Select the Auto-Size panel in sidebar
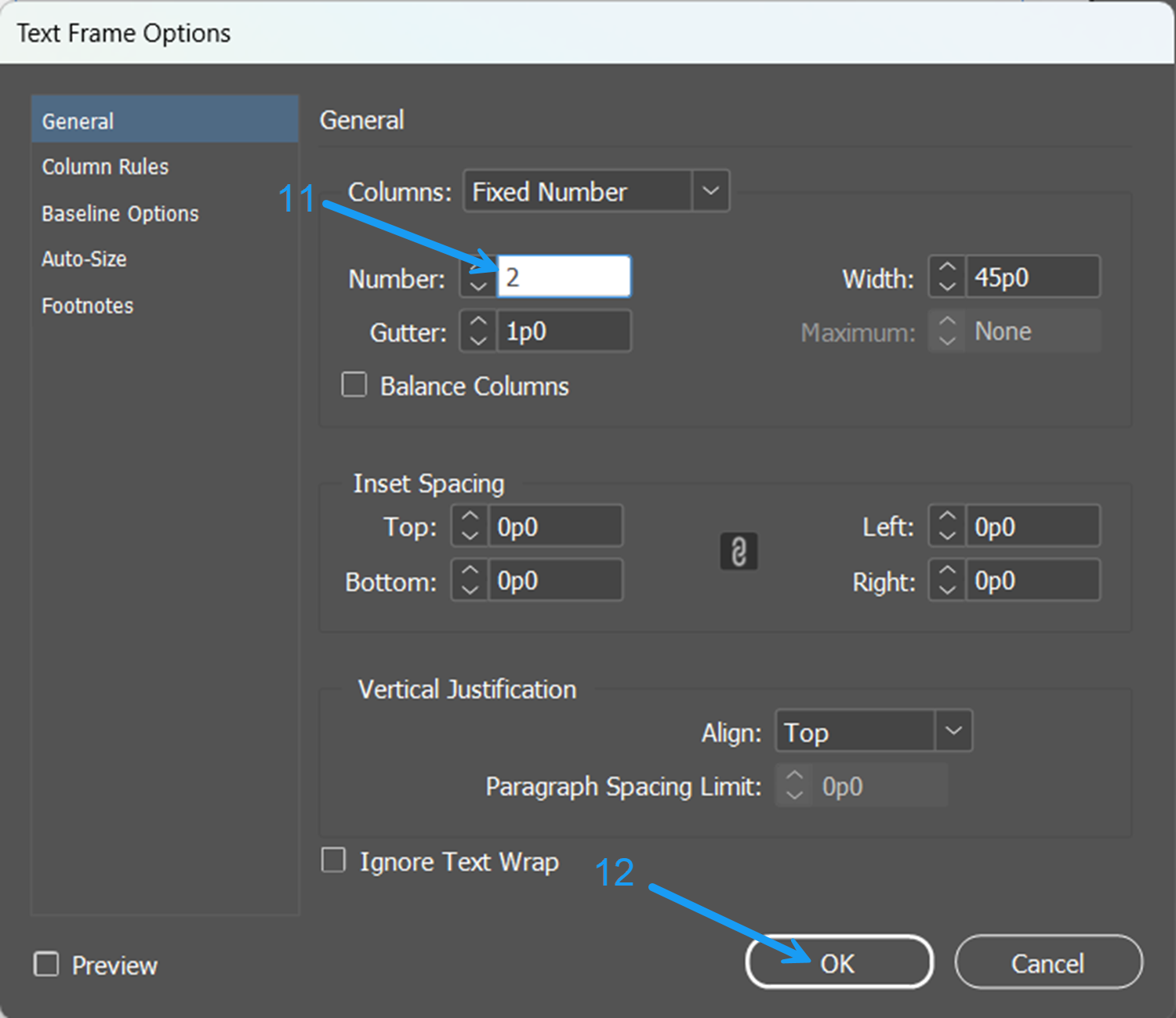 (x=84, y=259)
